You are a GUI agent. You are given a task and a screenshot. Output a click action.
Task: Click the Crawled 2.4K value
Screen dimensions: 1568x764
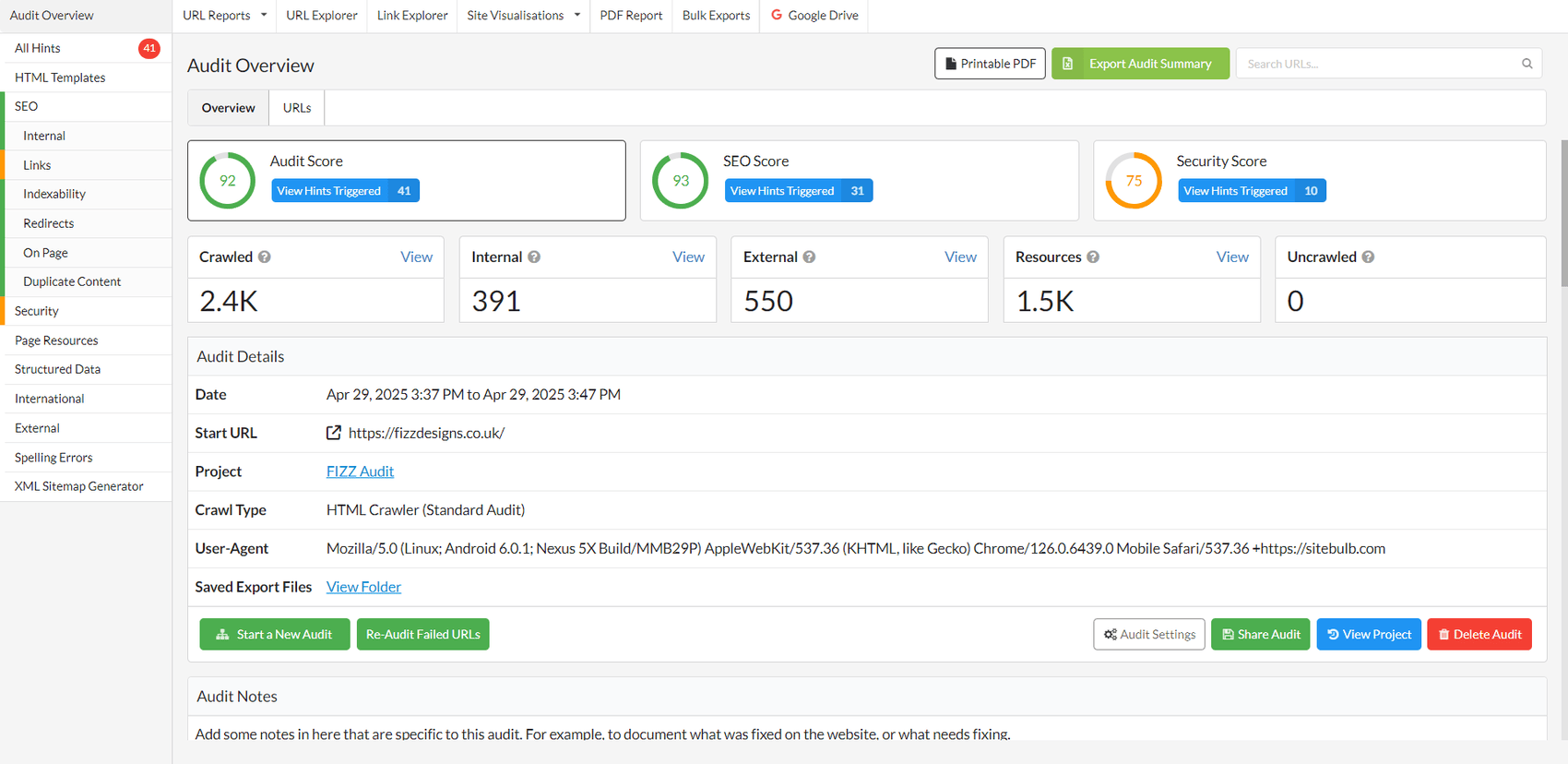coord(229,301)
